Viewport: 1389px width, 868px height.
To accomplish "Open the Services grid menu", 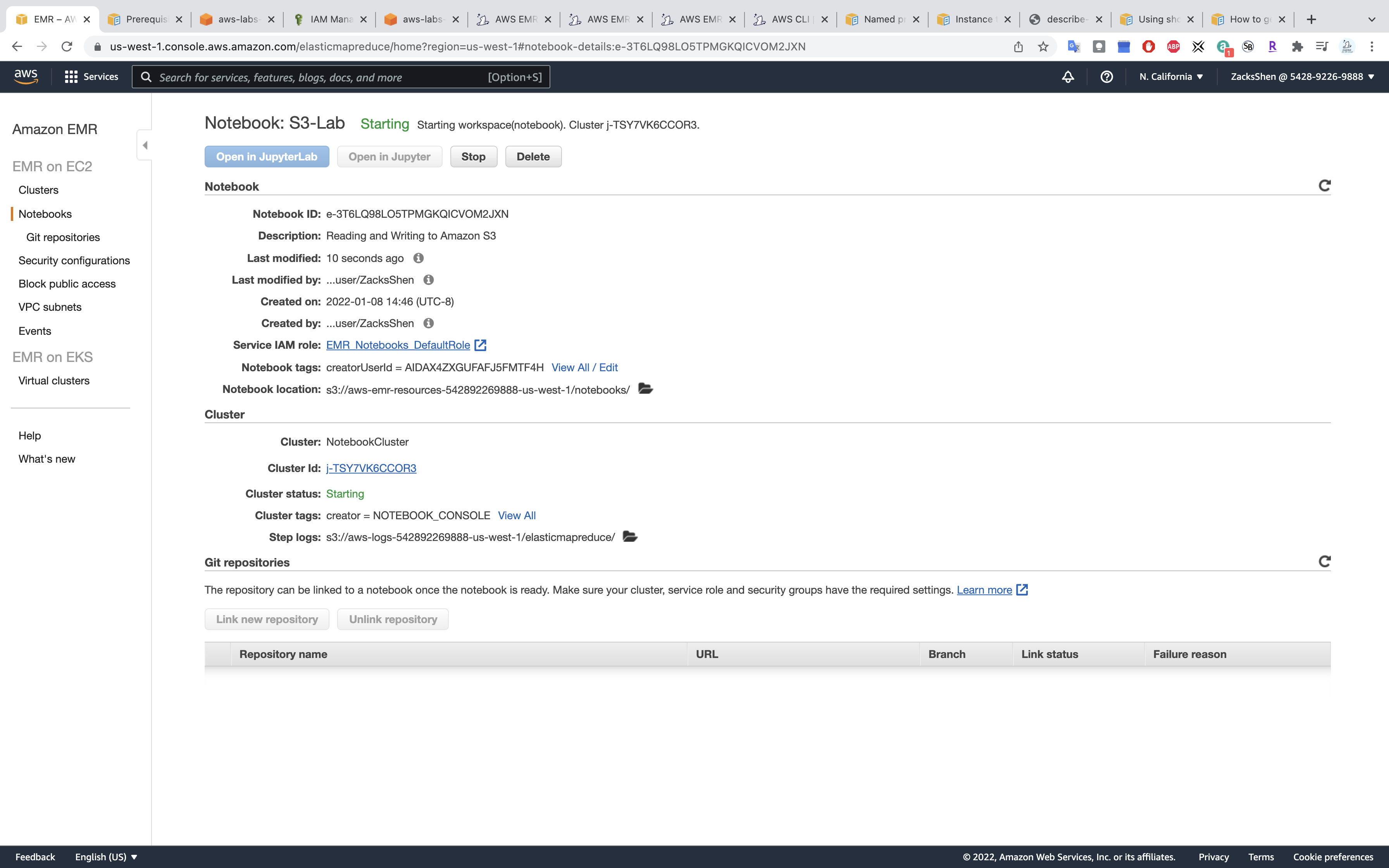I will click(91, 77).
